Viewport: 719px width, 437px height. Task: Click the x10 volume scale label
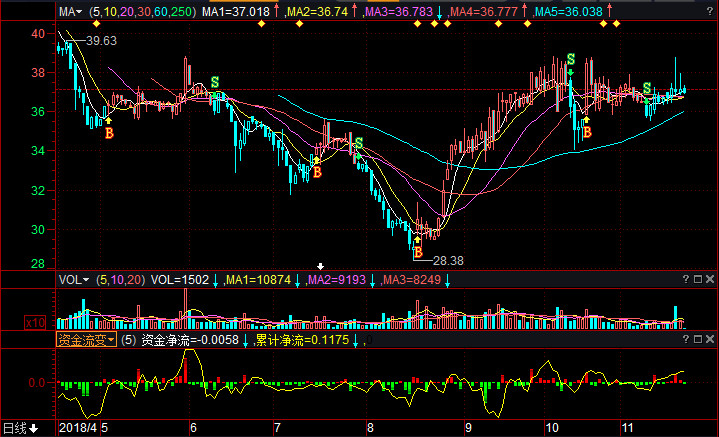[x=35, y=323]
